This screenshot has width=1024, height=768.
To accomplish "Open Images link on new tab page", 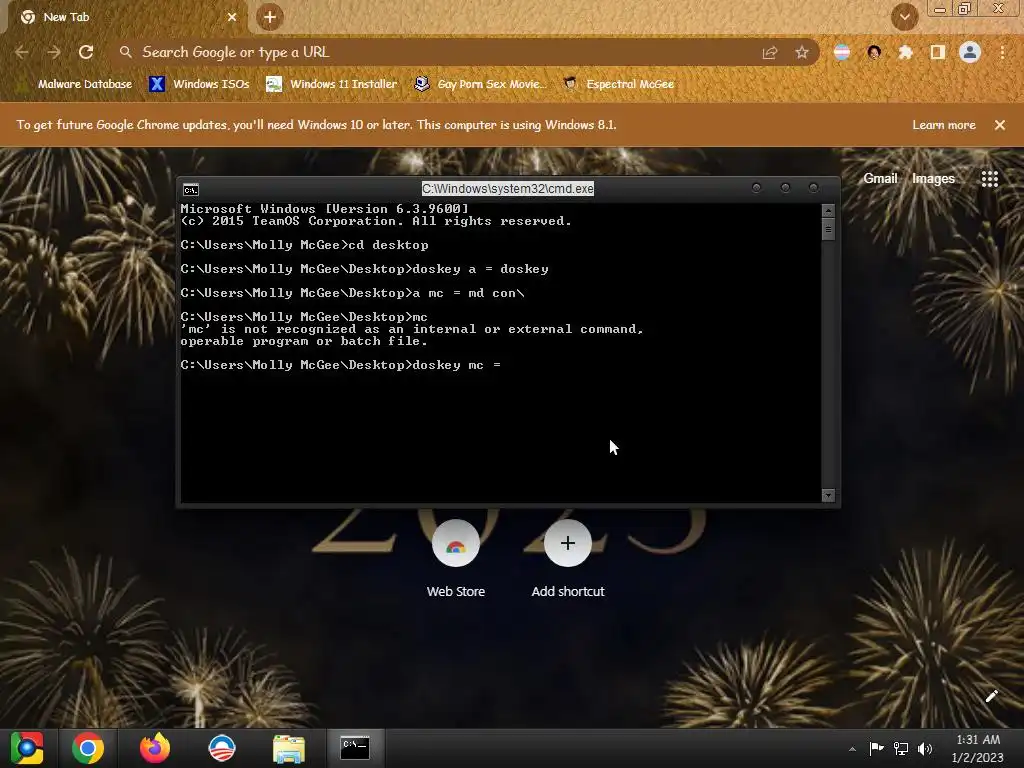I will tap(933, 178).
